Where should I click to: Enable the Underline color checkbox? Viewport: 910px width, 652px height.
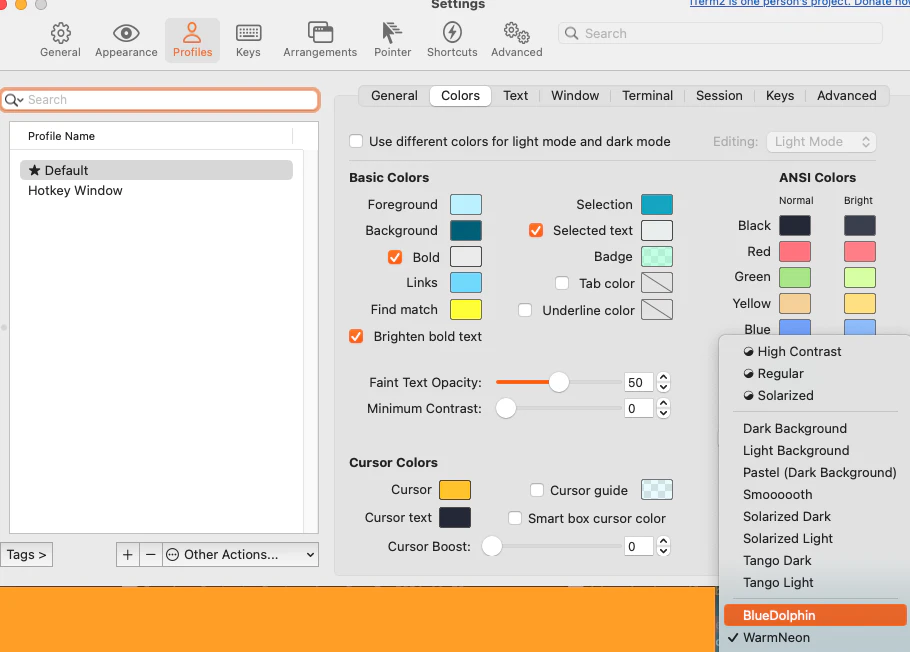(525, 310)
